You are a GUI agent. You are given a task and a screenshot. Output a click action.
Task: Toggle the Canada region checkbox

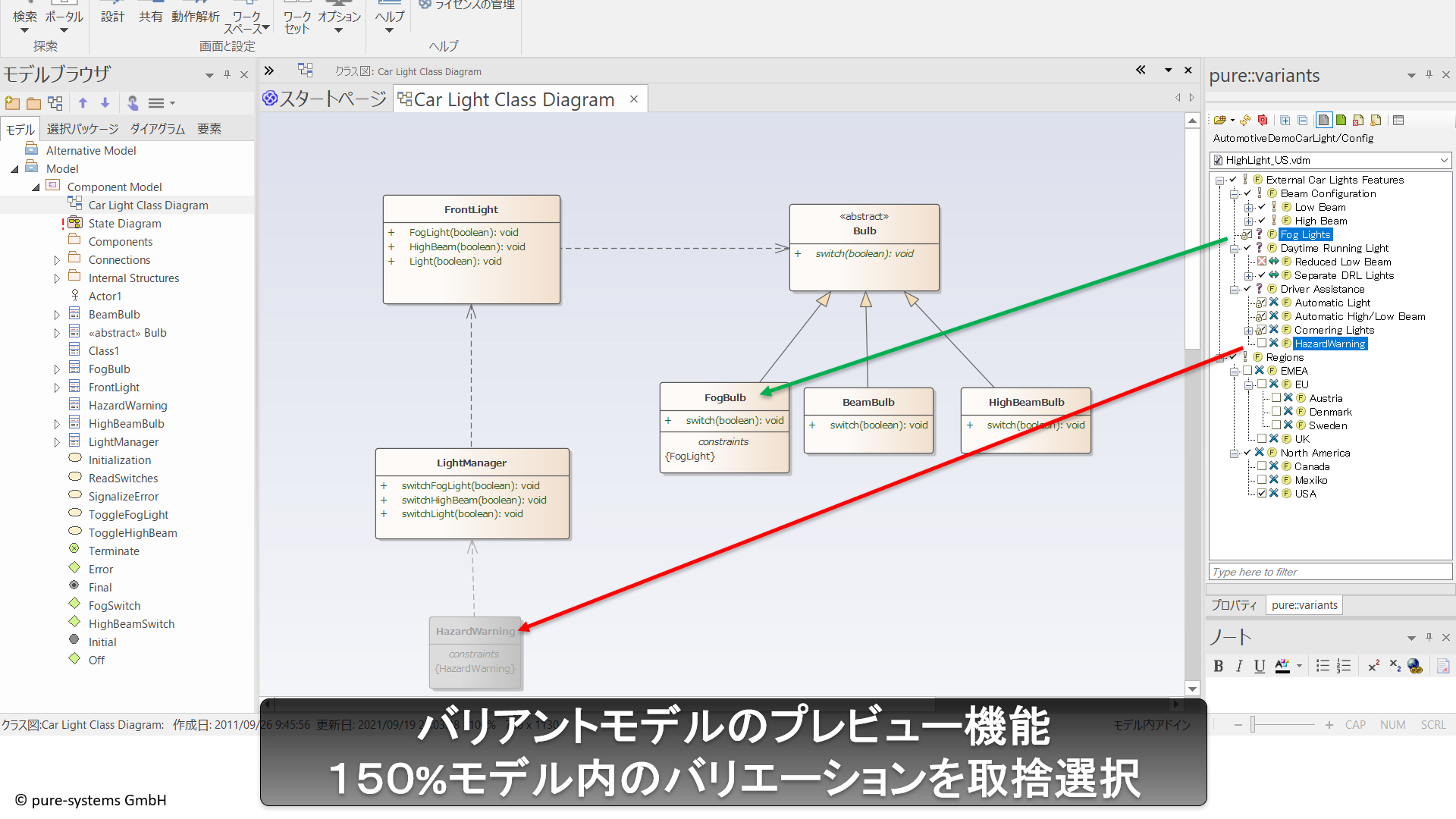[1263, 466]
